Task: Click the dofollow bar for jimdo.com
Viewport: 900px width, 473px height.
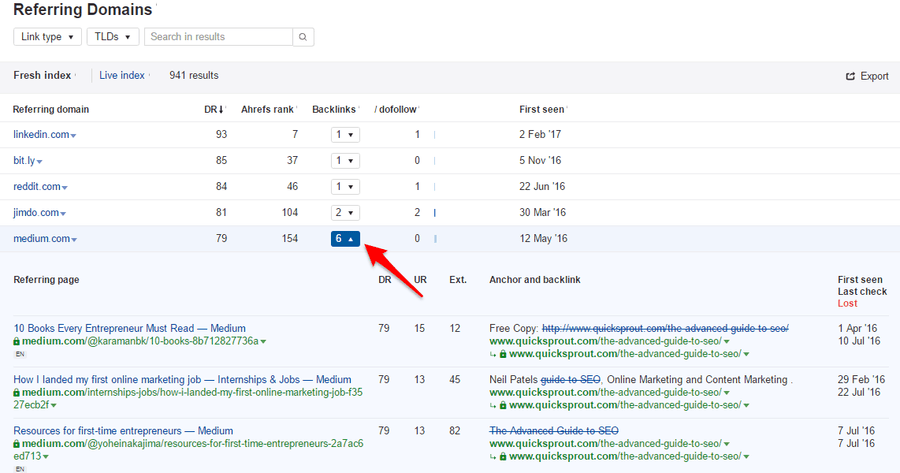Action: pos(435,212)
